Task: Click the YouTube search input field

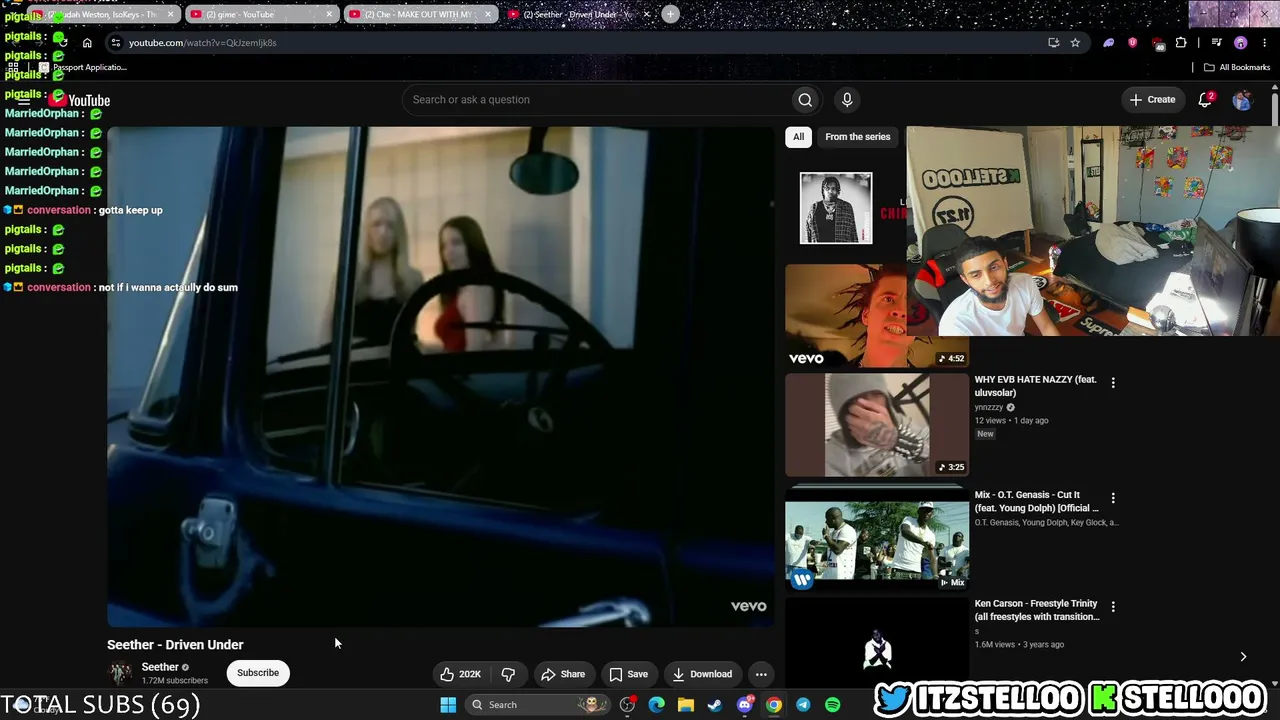Action: (596, 100)
